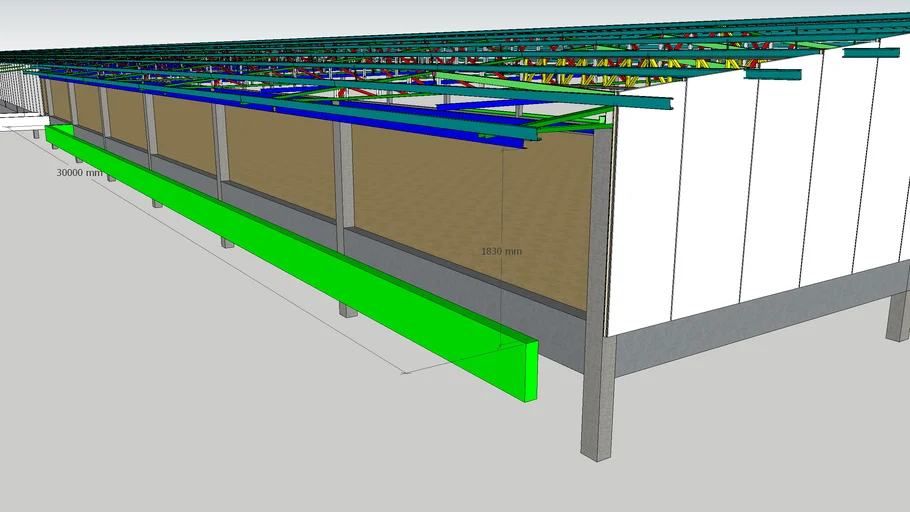
Task: Click the largest brown curtain panel
Action: tap(470, 210)
